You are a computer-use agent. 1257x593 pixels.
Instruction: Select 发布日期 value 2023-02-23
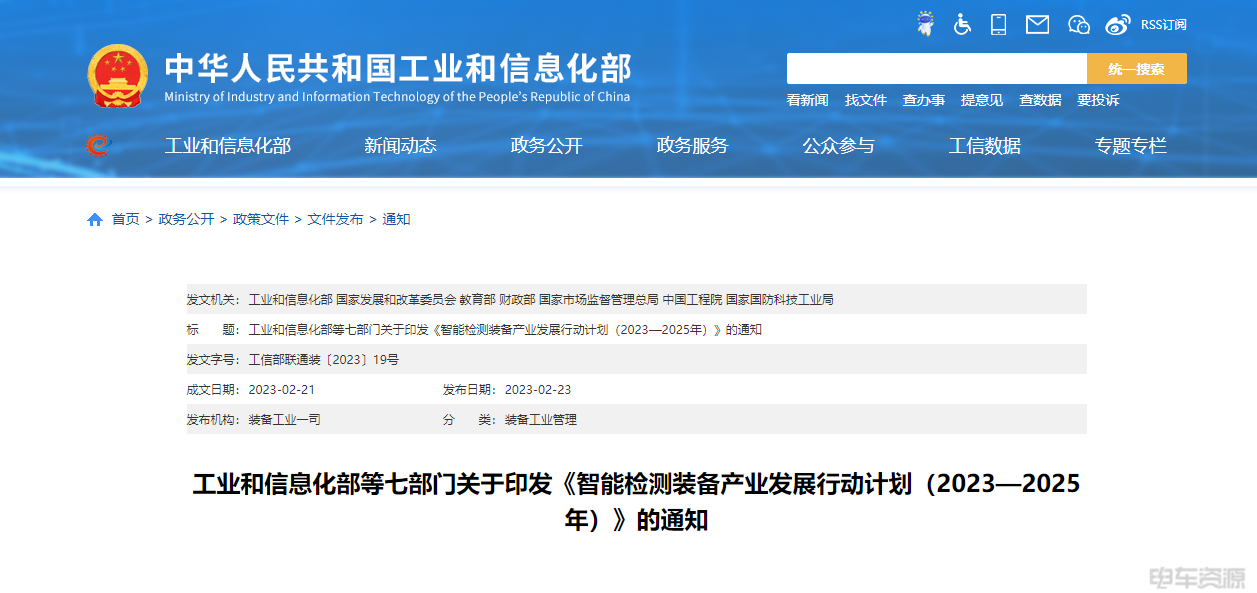pyautogui.click(x=538, y=389)
